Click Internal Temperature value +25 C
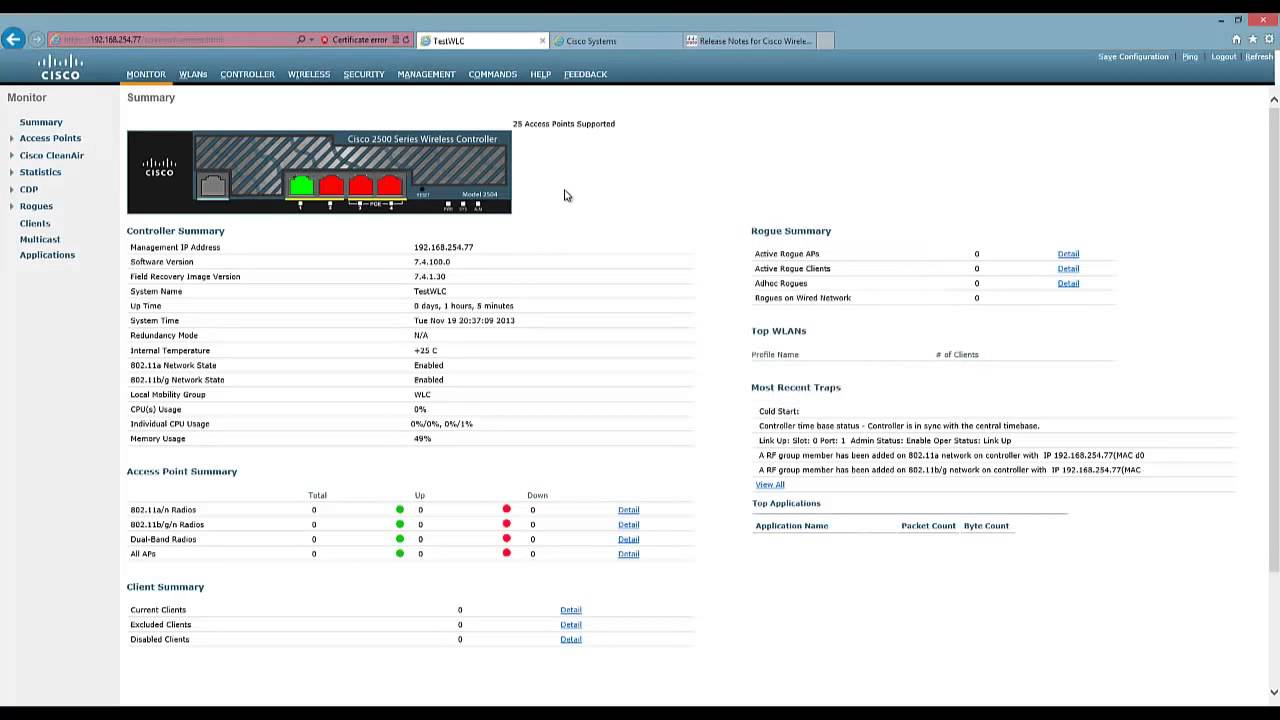 [425, 351]
